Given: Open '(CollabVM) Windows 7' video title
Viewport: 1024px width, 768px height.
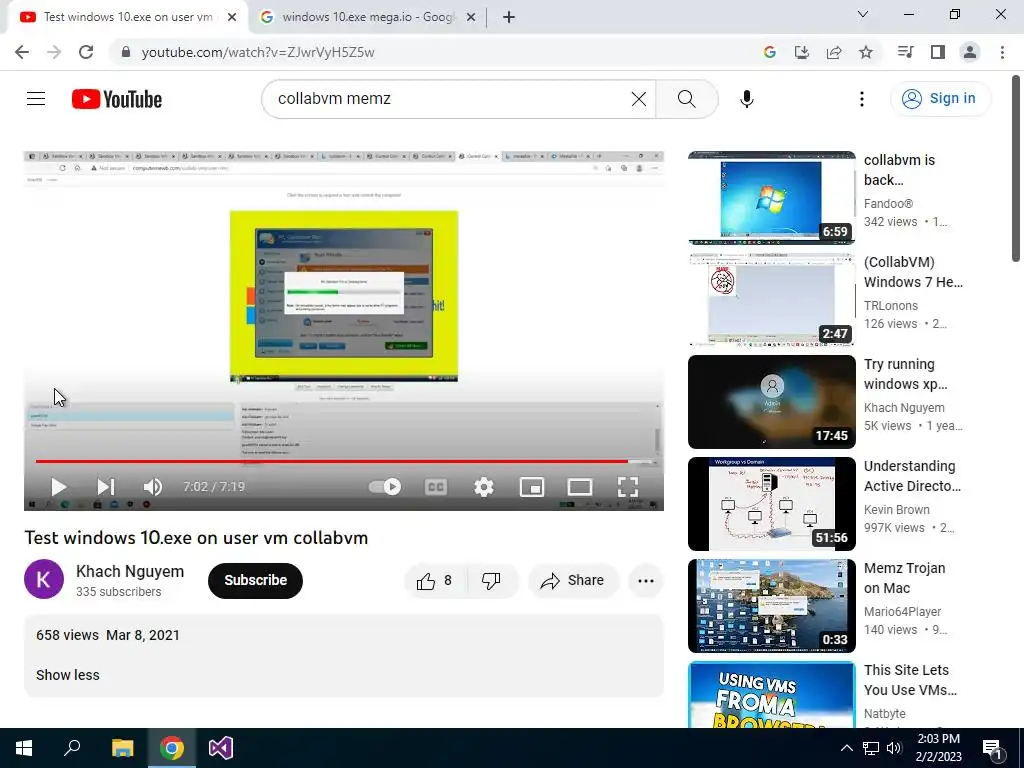Looking at the screenshot, I should tap(913, 272).
